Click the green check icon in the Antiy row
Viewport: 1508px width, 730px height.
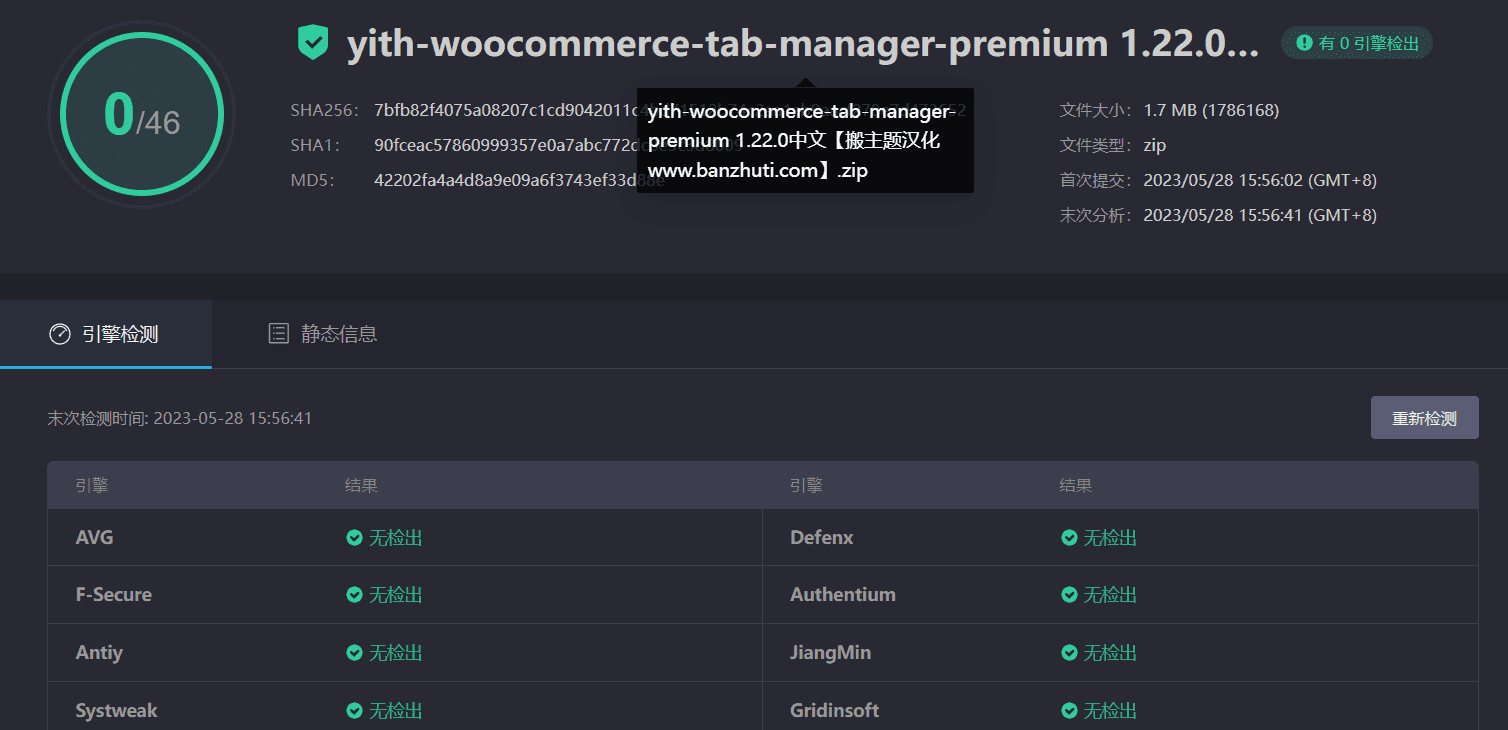coord(354,653)
